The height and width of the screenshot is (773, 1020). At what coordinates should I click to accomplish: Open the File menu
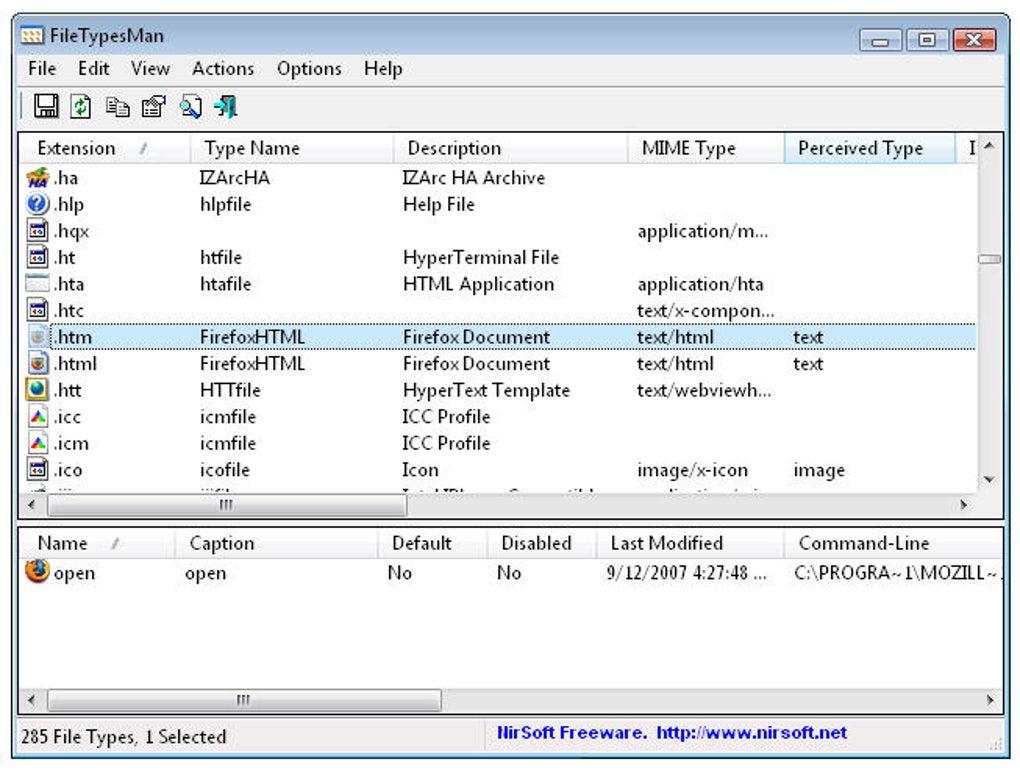pyautogui.click(x=42, y=68)
